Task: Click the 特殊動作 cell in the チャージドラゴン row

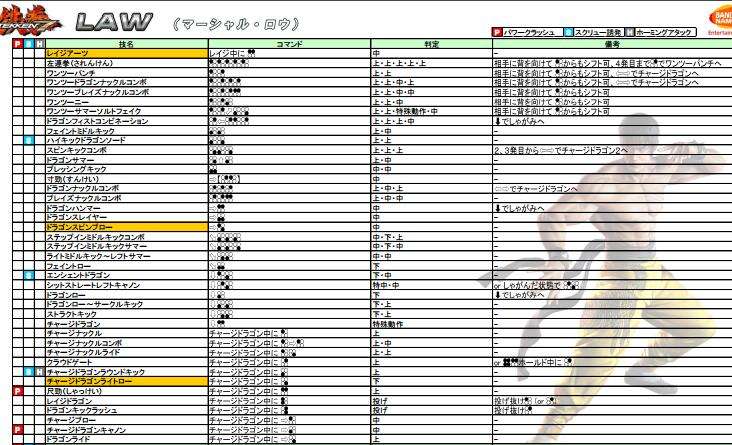Action: (x=431, y=324)
